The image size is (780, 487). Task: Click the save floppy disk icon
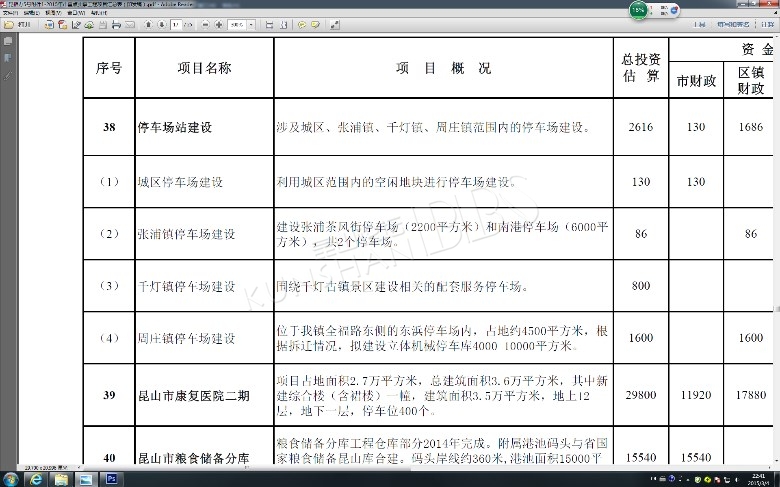(x=102, y=24)
